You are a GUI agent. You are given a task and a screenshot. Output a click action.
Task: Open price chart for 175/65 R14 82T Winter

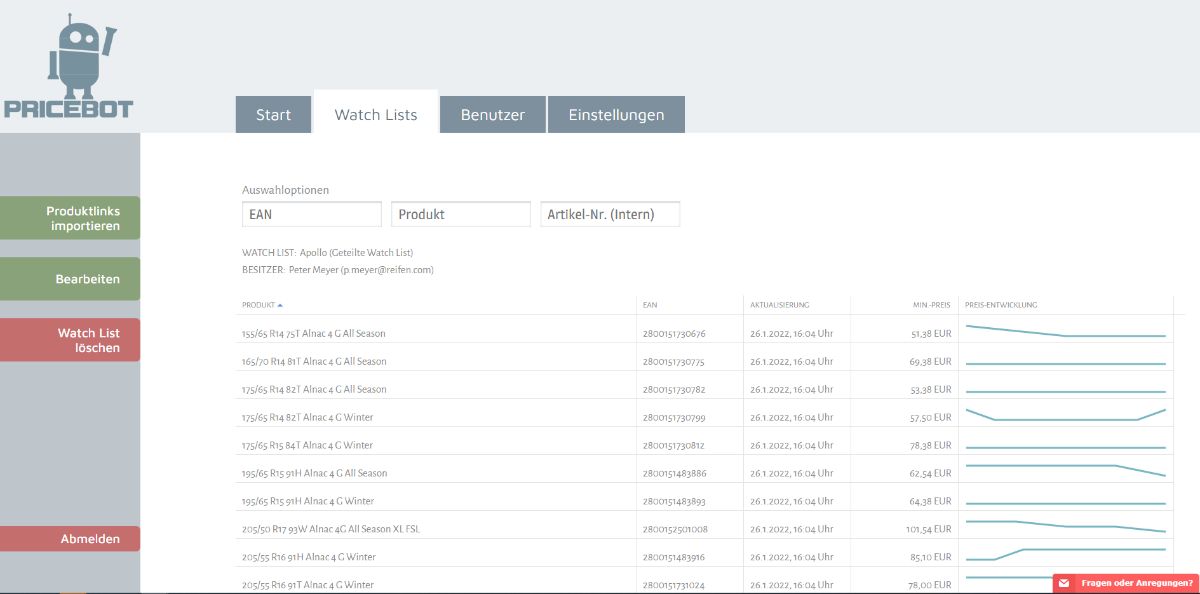point(1065,416)
